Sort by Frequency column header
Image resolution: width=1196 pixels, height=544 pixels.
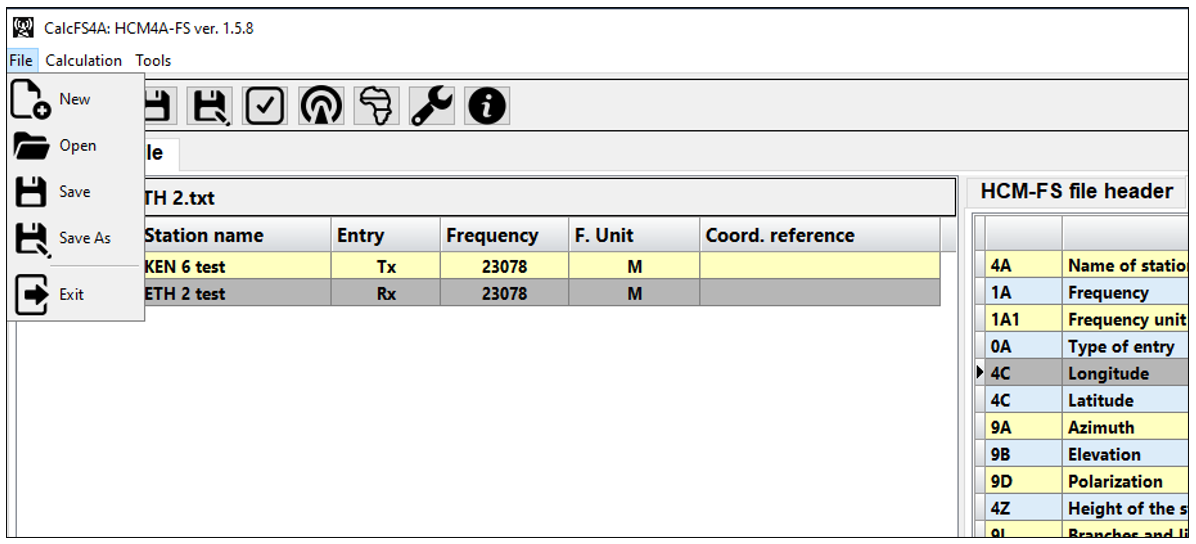tap(505, 236)
